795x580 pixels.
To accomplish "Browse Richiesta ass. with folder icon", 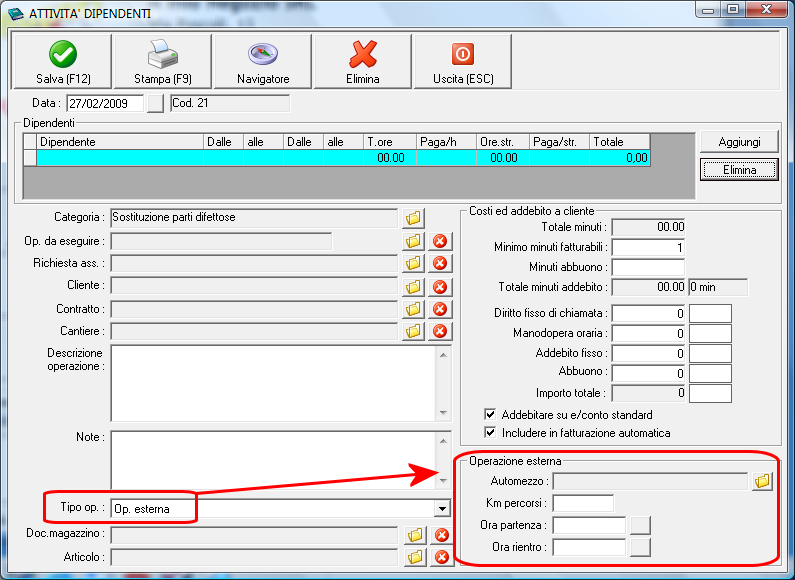I will (413, 263).
